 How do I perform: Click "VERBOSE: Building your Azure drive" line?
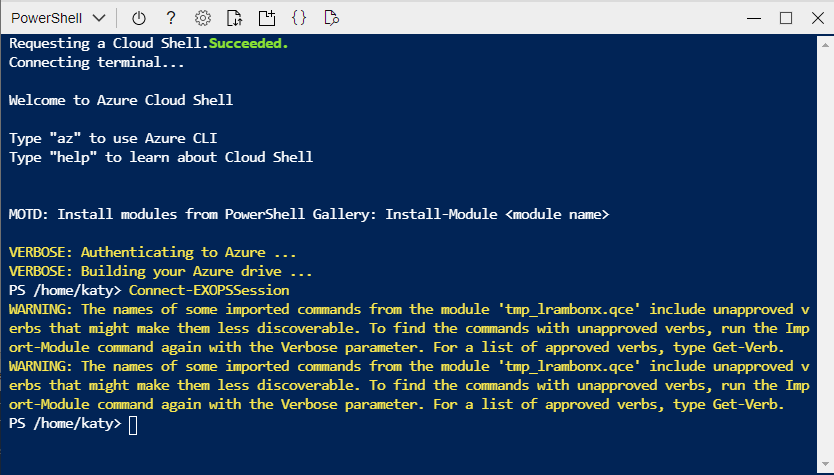[x=161, y=271]
